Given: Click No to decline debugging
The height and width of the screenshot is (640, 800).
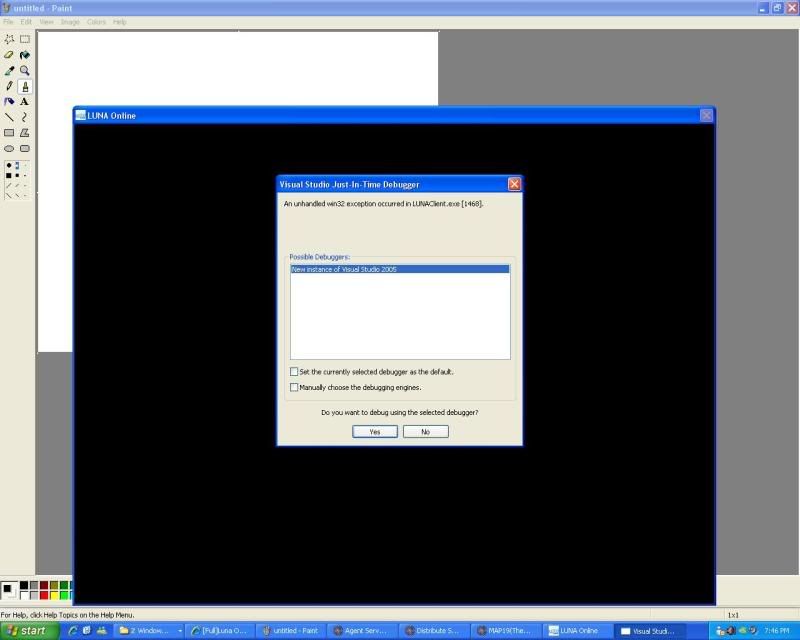Looking at the screenshot, I should coord(425,432).
